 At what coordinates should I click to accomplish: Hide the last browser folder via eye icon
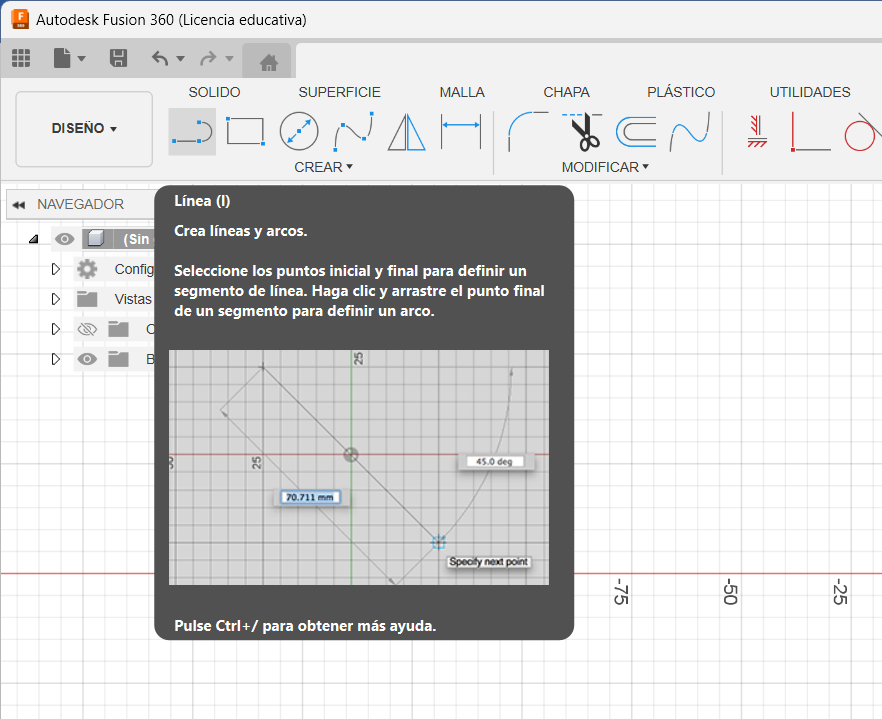87,359
